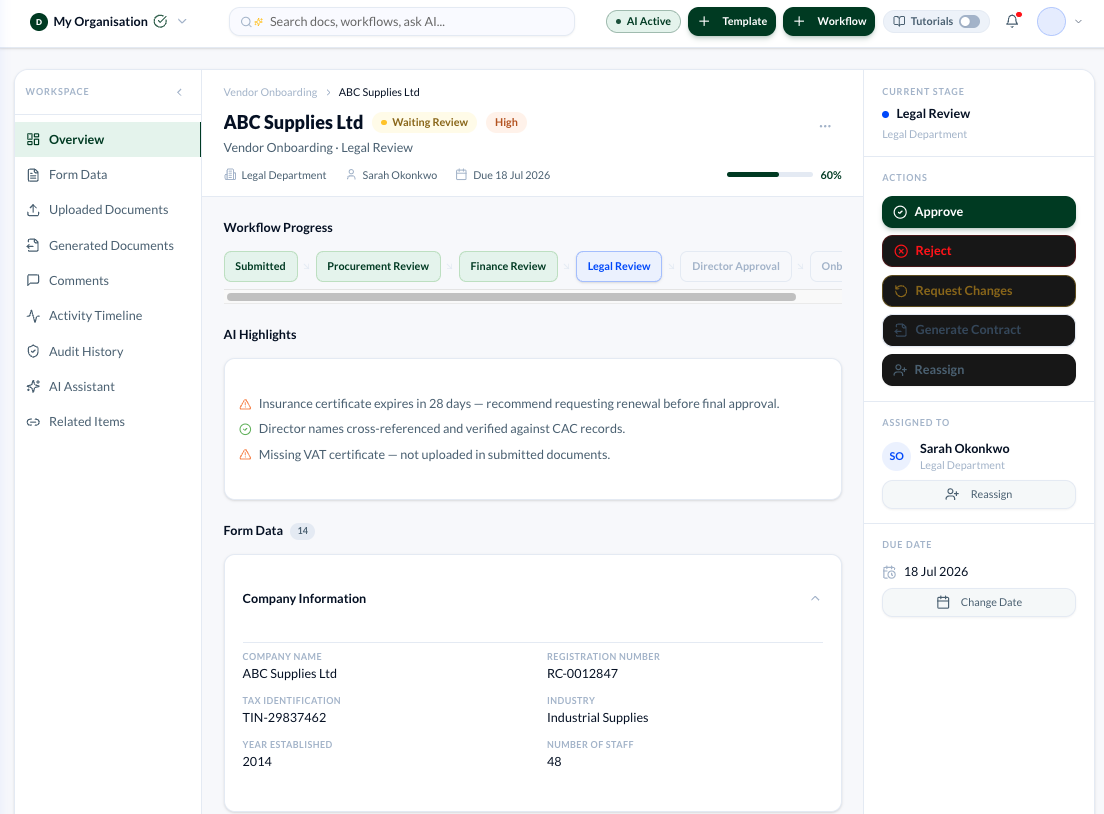Select the Legal Review stage chip

(x=619, y=266)
